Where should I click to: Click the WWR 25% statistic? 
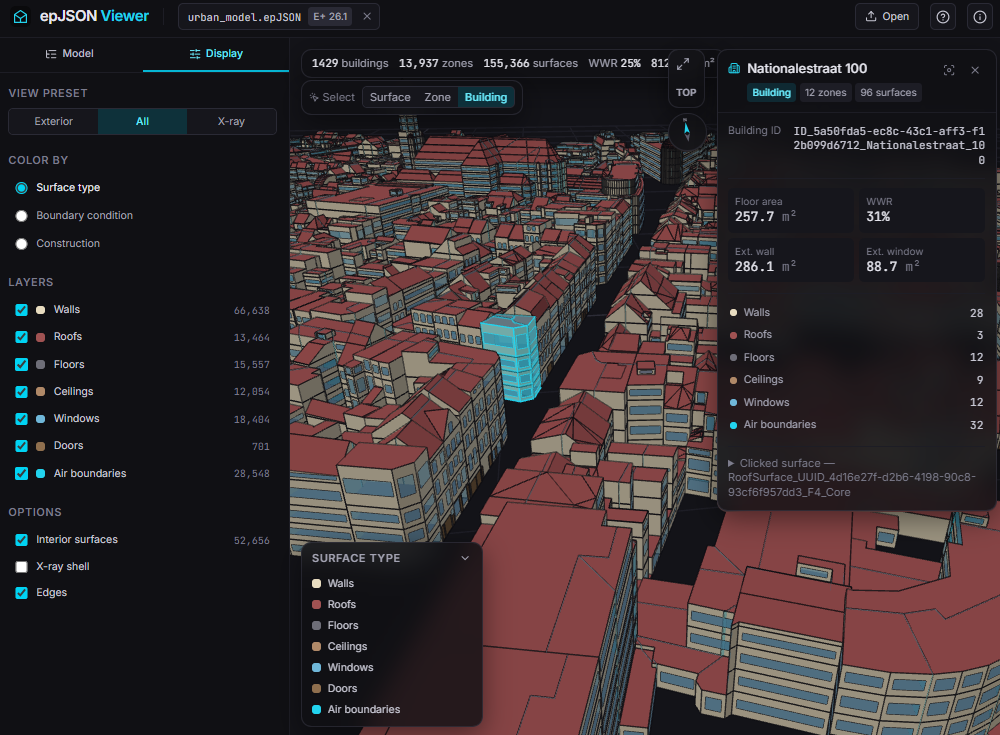(x=614, y=63)
